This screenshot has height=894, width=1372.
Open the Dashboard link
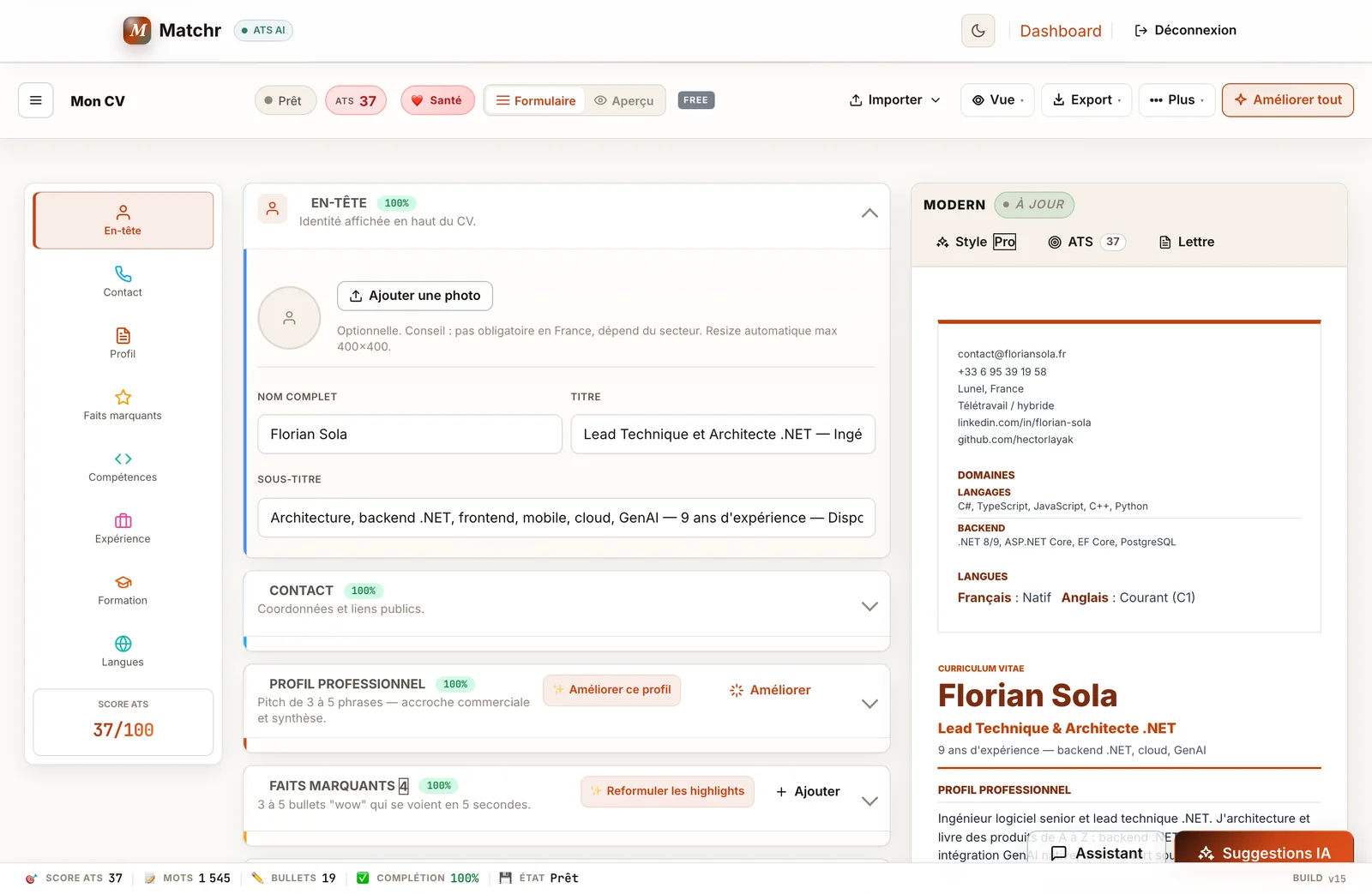click(1061, 31)
